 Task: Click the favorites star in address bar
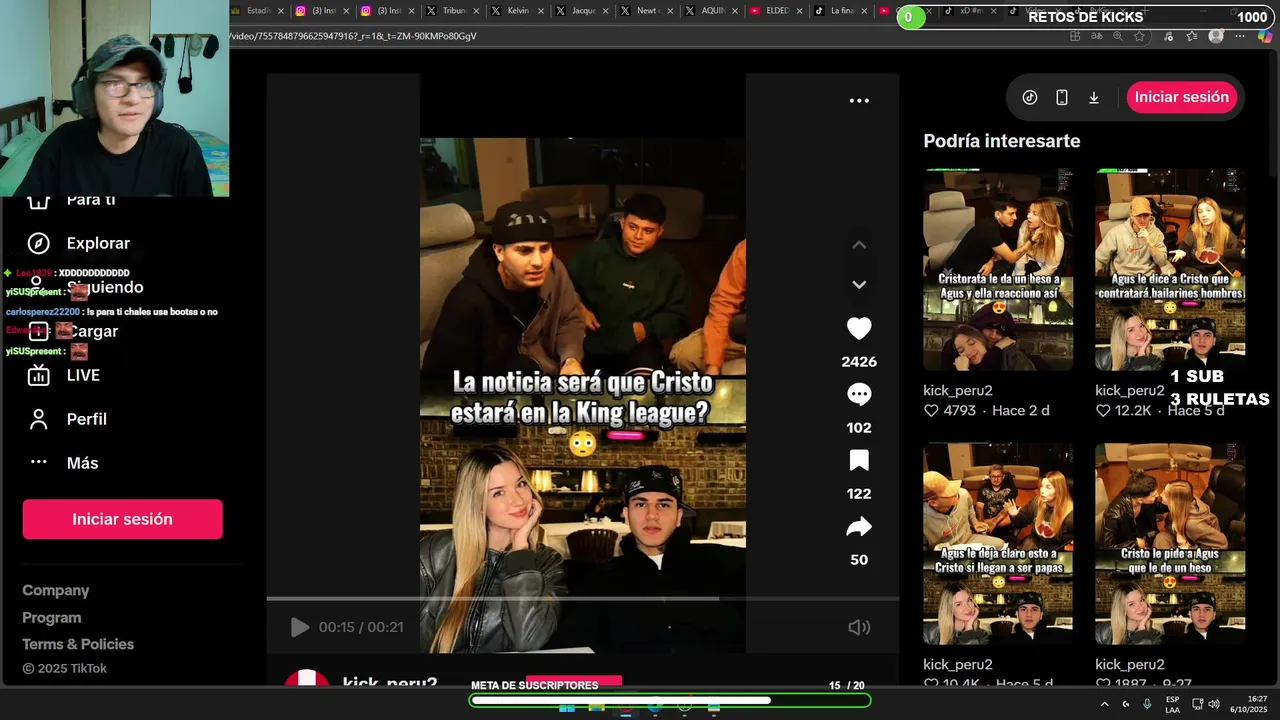click(x=1139, y=36)
